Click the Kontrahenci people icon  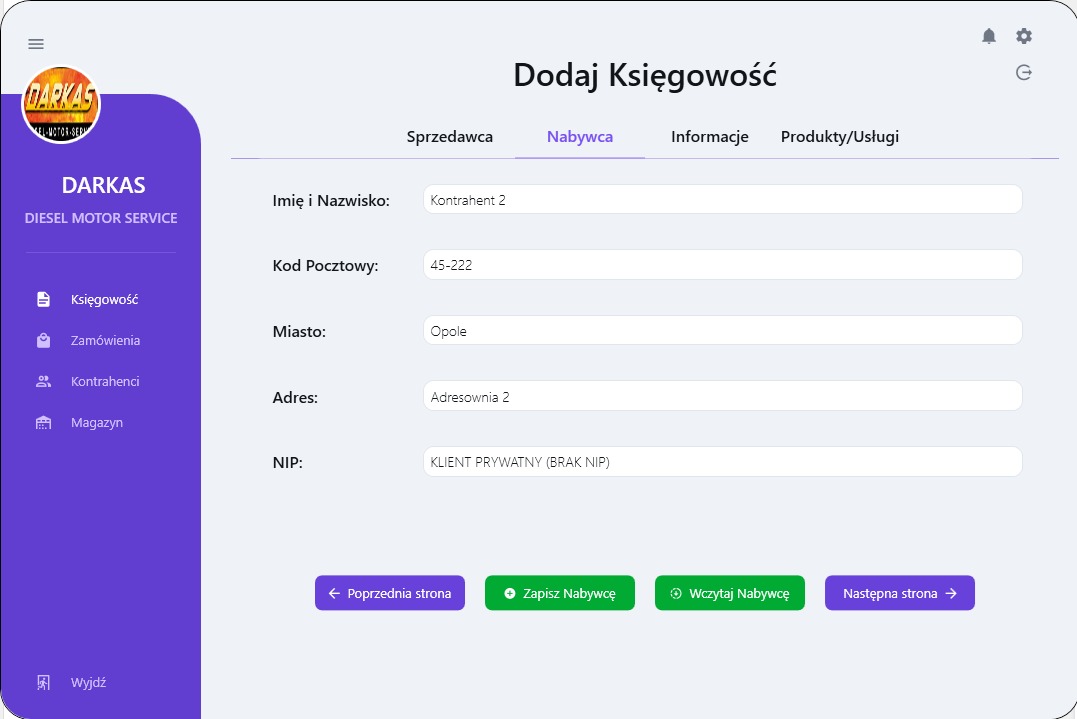tap(43, 381)
